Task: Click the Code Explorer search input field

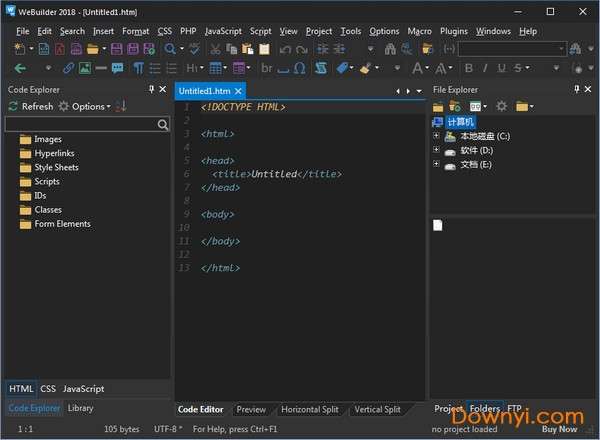Action: click(80, 125)
